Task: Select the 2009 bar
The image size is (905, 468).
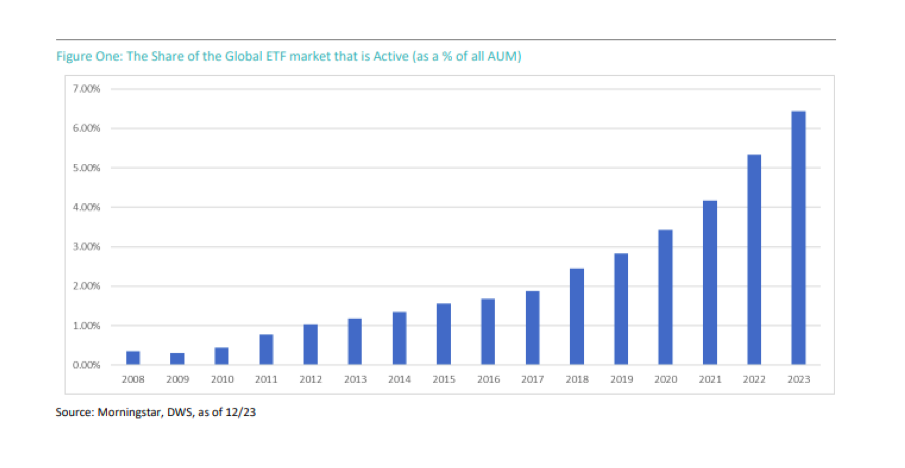Action: point(177,359)
